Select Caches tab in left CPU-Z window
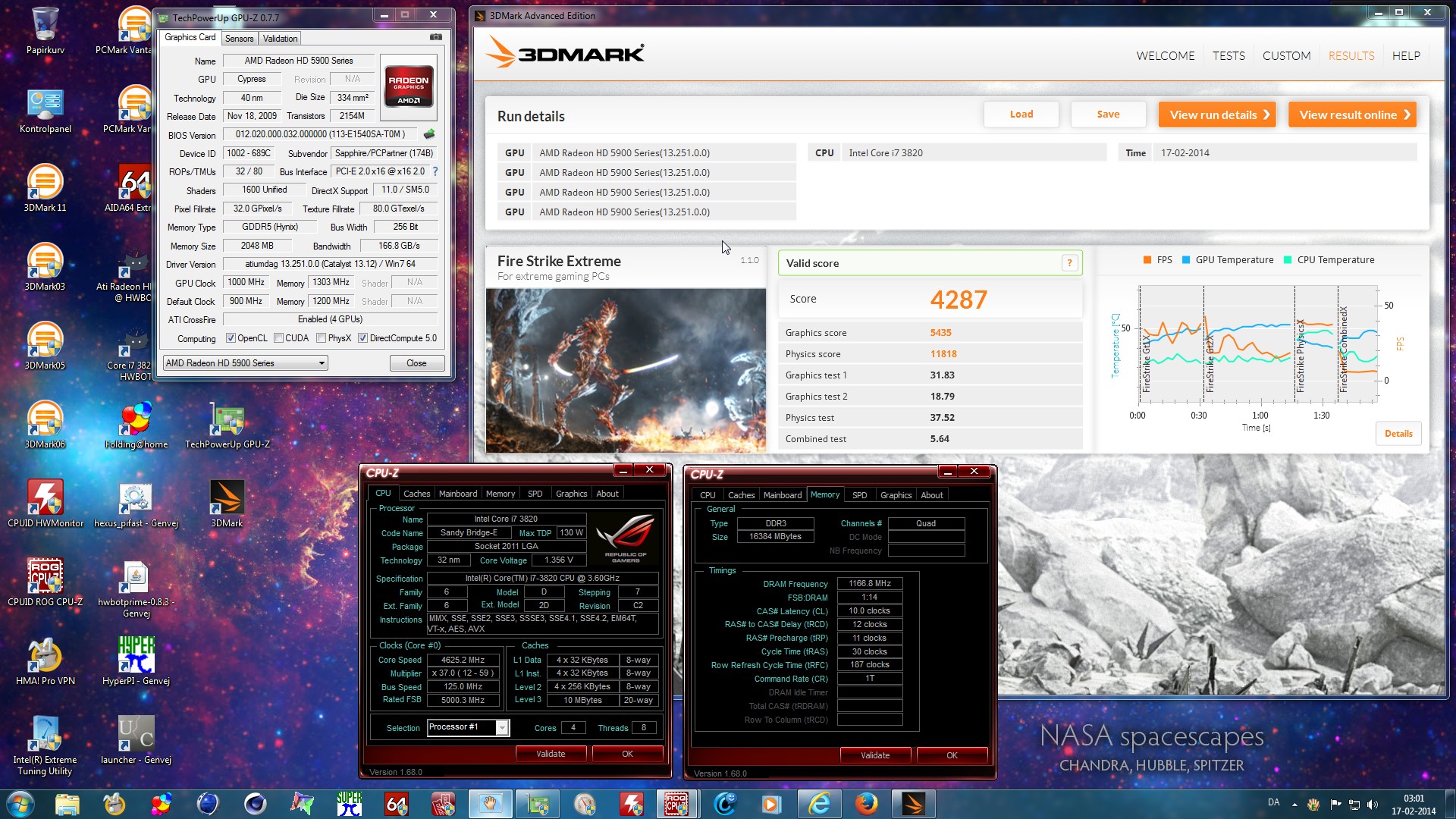This screenshot has height=819, width=1456. [416, 494]
